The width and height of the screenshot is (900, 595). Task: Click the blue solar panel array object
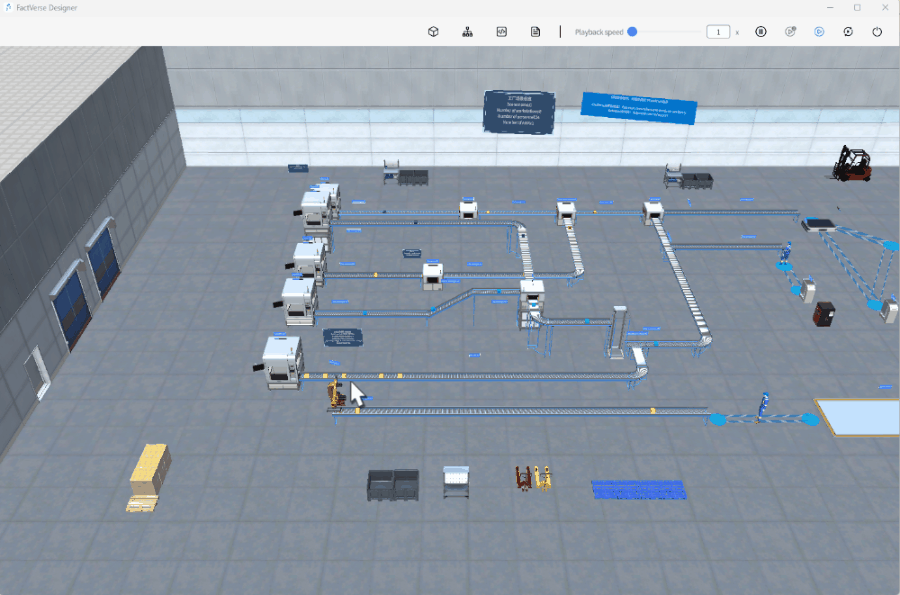click(x=638, y=487)
